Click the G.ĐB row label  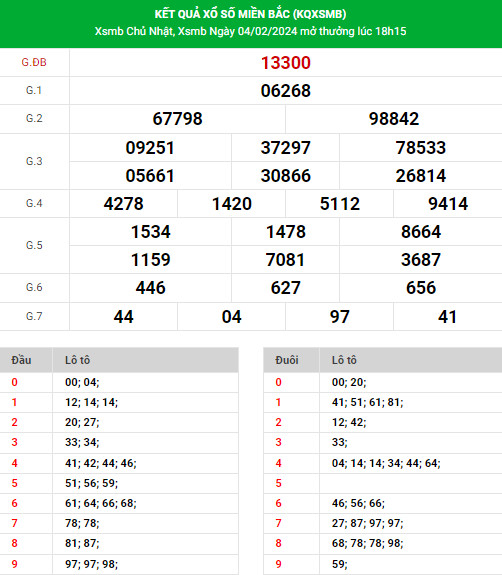click(x=34, y=62)
